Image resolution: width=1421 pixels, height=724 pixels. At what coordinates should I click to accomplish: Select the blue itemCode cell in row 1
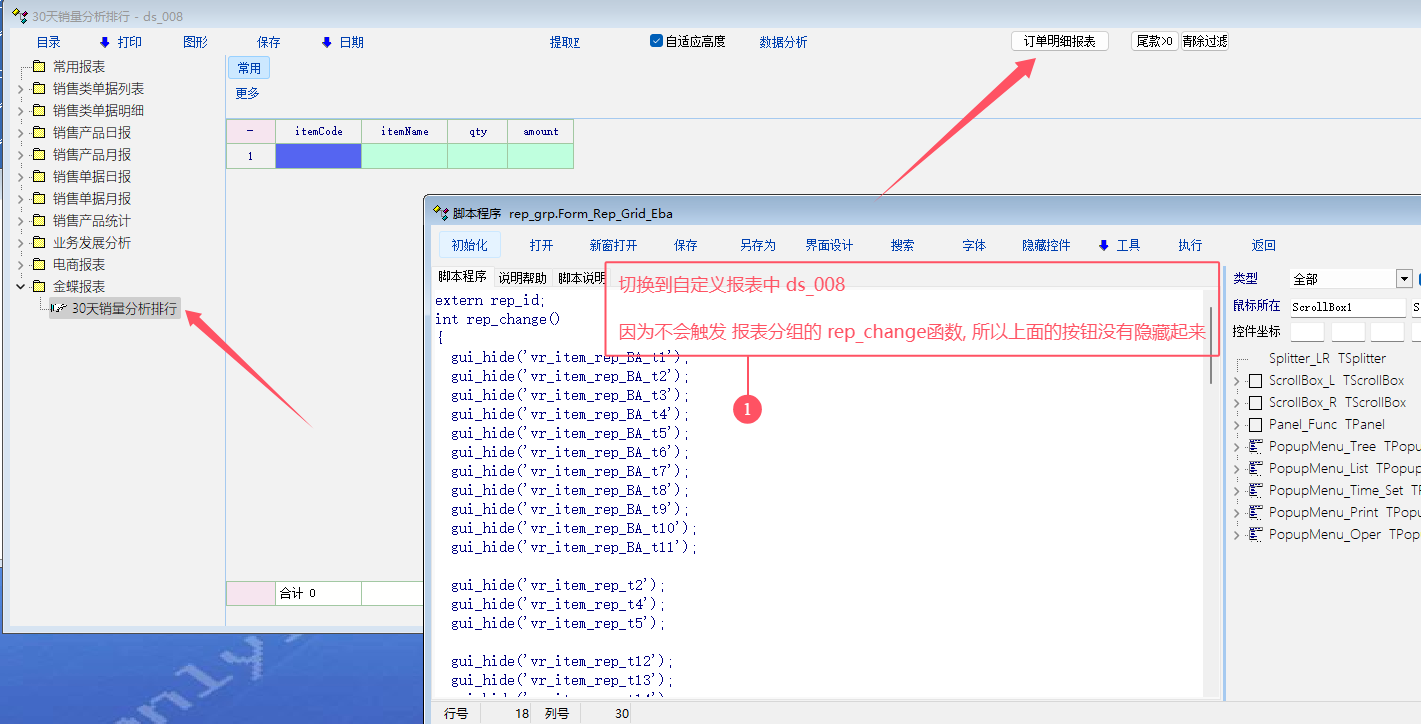[x=318, y=156]
